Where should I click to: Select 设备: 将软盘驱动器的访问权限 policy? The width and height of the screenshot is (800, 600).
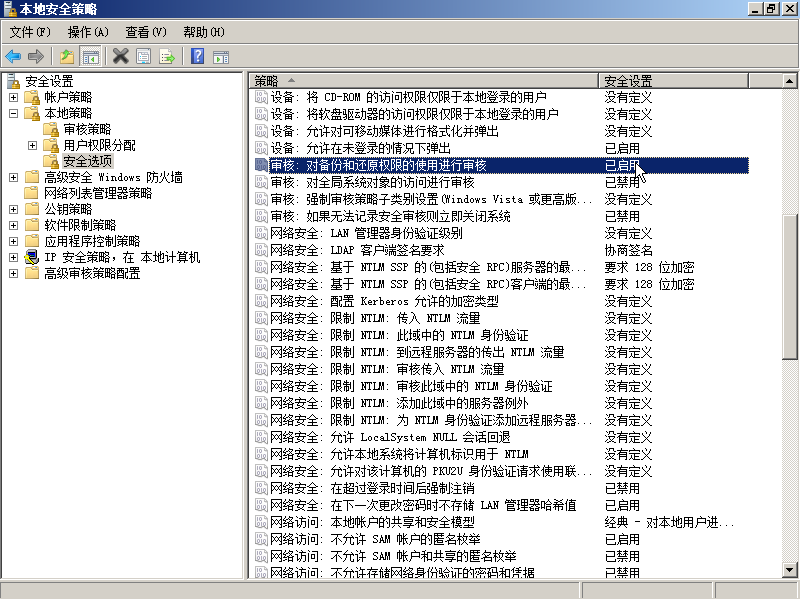click(414, 114)
